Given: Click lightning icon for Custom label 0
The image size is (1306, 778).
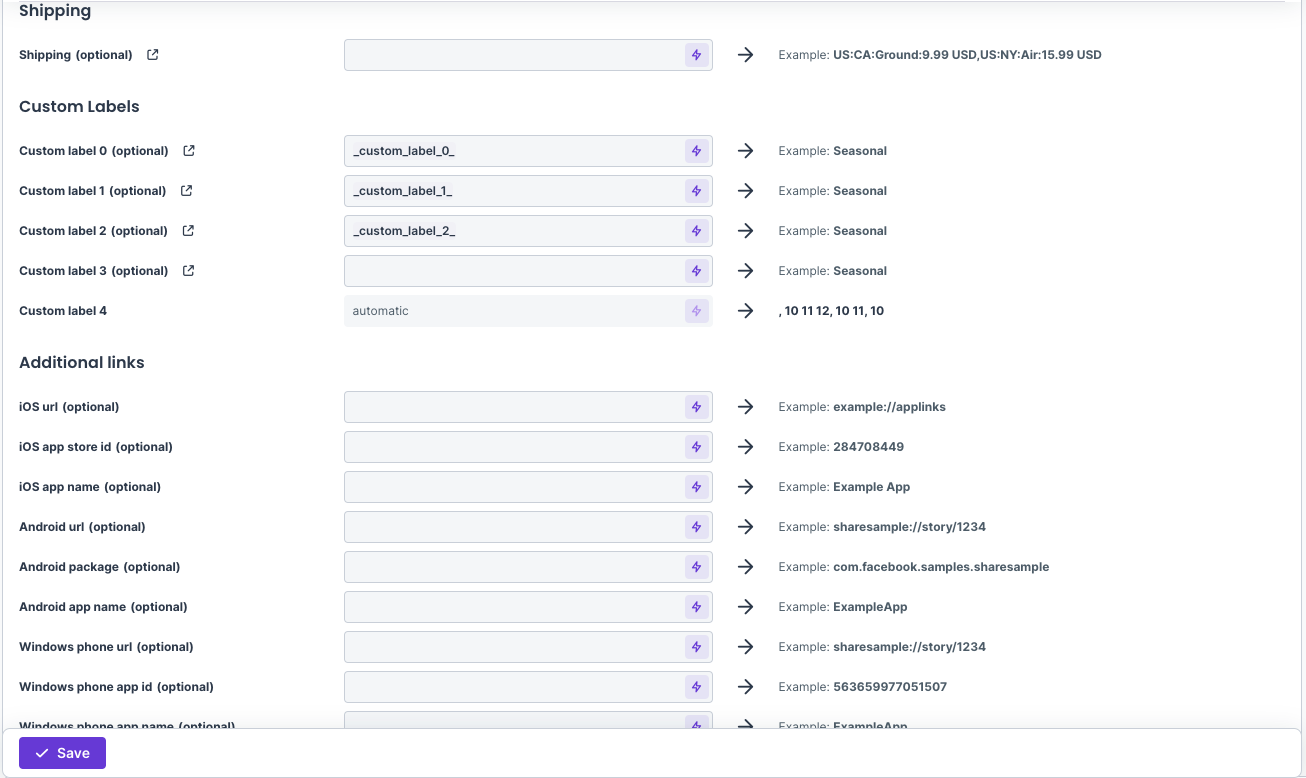Looking at the screenshot, I should [x=697, y=151].
